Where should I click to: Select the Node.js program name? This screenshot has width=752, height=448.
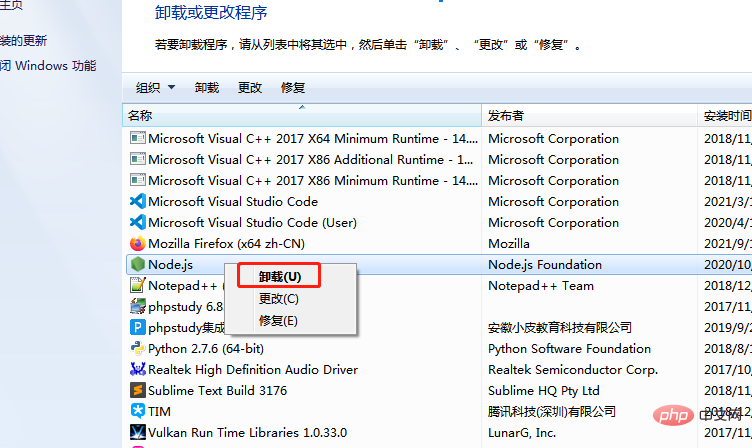[x=171, y=265]
